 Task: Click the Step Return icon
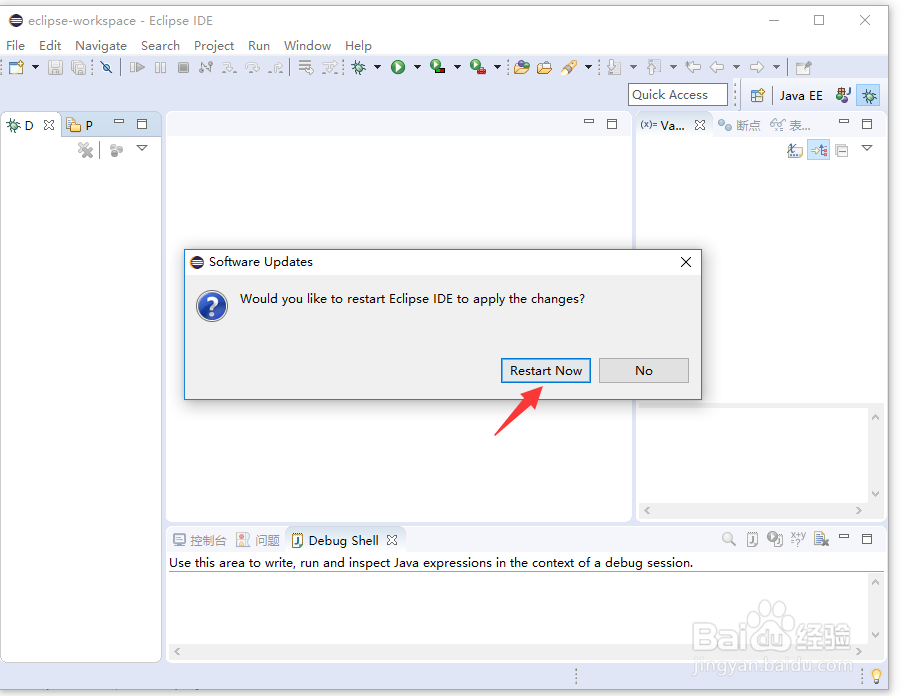click(276, 67)
